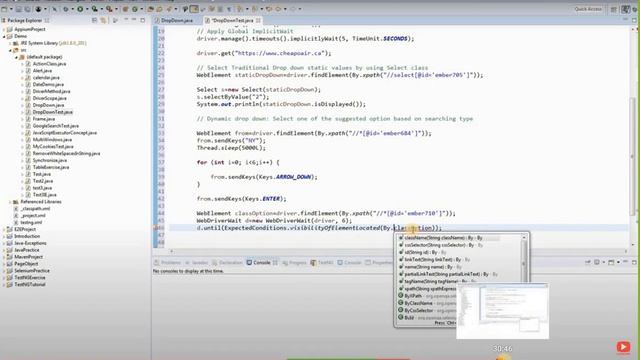The height and width of the screenshot is (360, 640).
Task: Expand the AppiumProject node
Action: pyautogui.click(x=4, y=29)
